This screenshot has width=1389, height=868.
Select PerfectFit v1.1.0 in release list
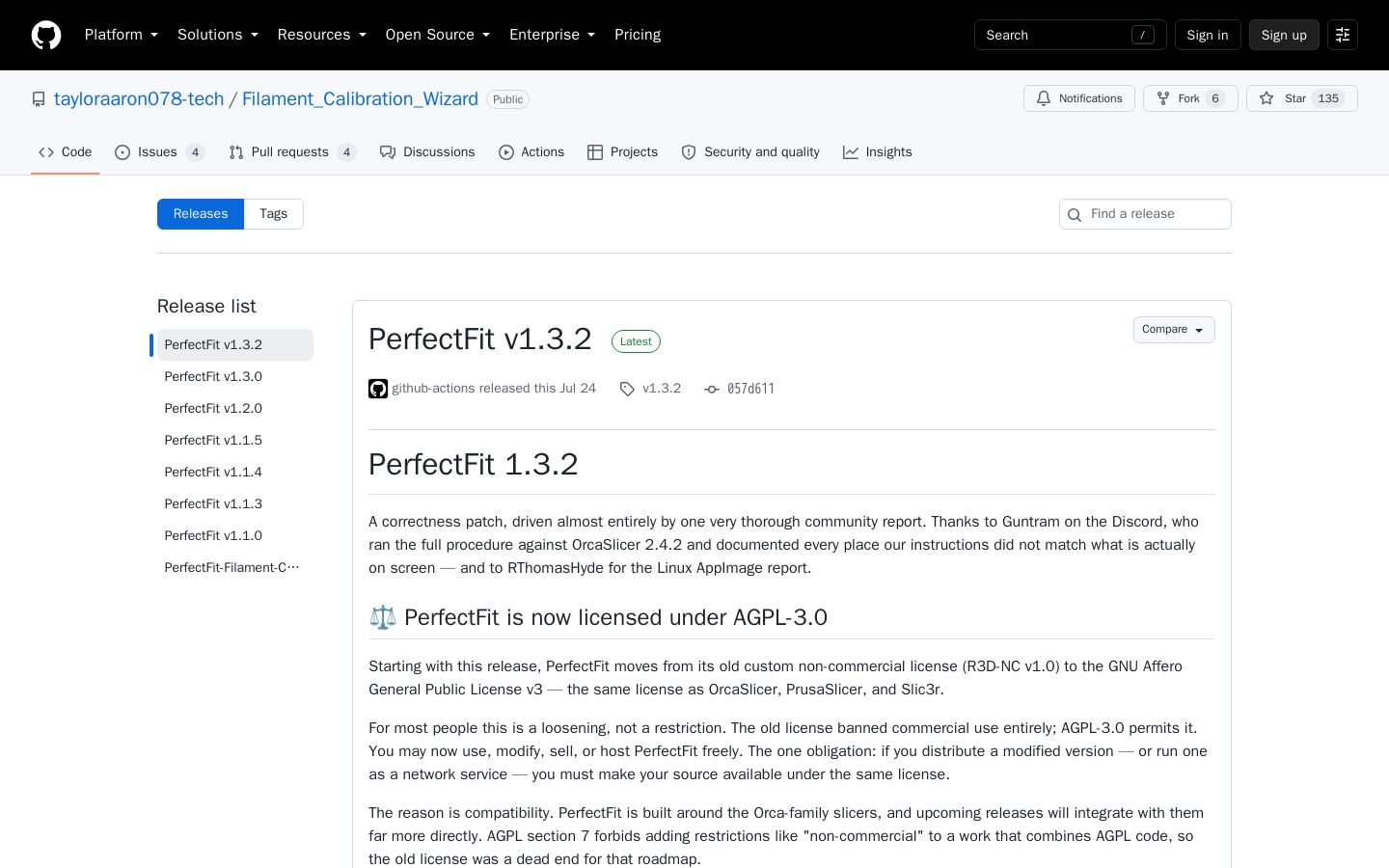[235, 535]
